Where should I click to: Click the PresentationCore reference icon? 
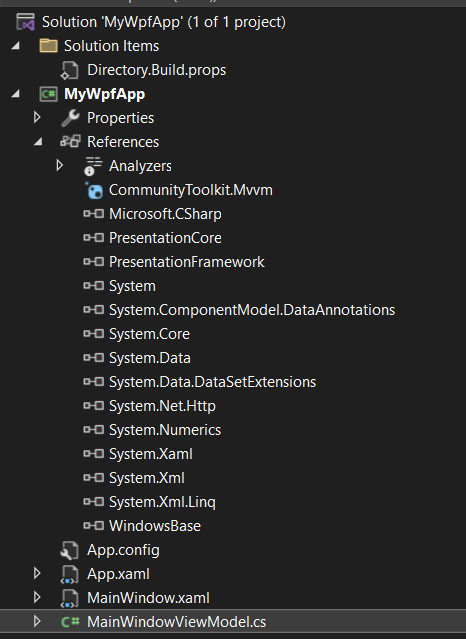click(93, 238)
